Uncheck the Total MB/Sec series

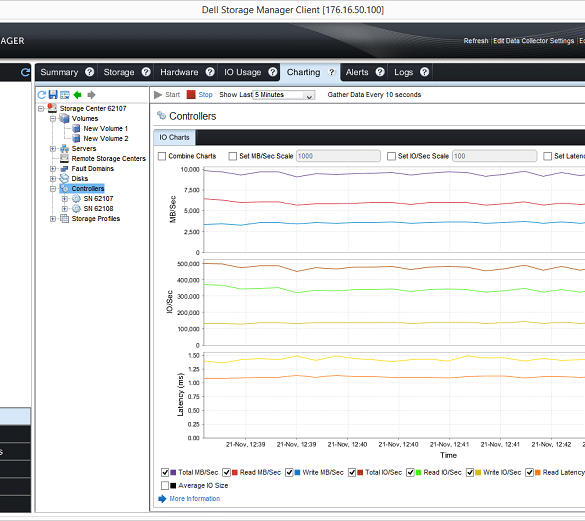(x=165, y=472)
